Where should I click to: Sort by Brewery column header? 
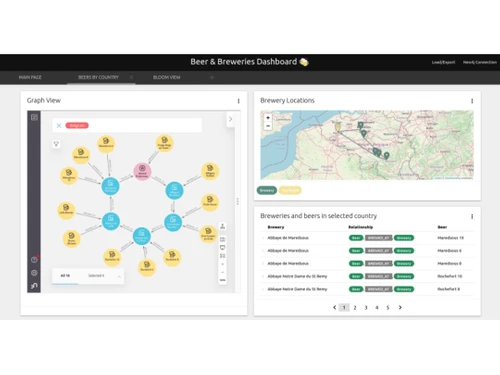276,227
